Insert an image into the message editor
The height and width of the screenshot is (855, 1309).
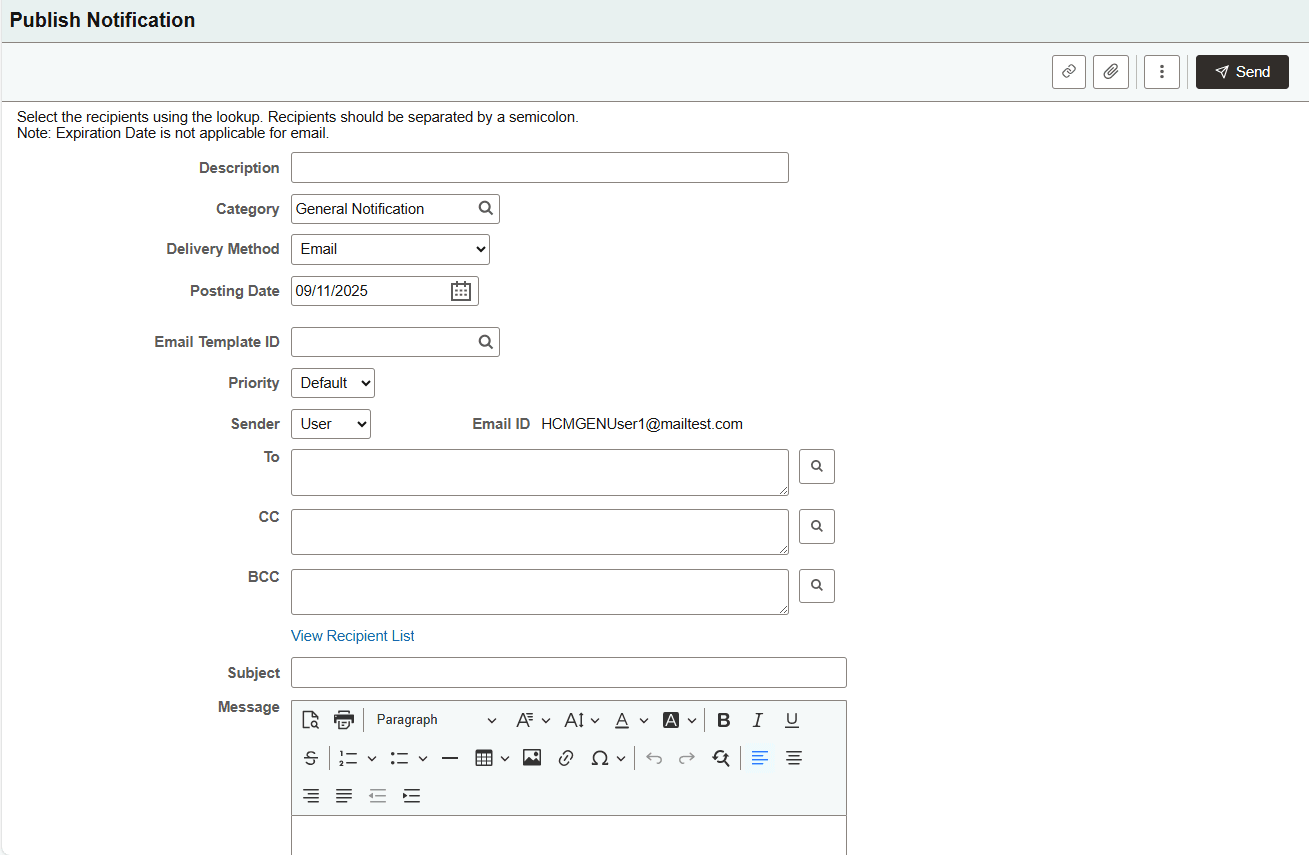pyautogui.click(x=532, y=757)
